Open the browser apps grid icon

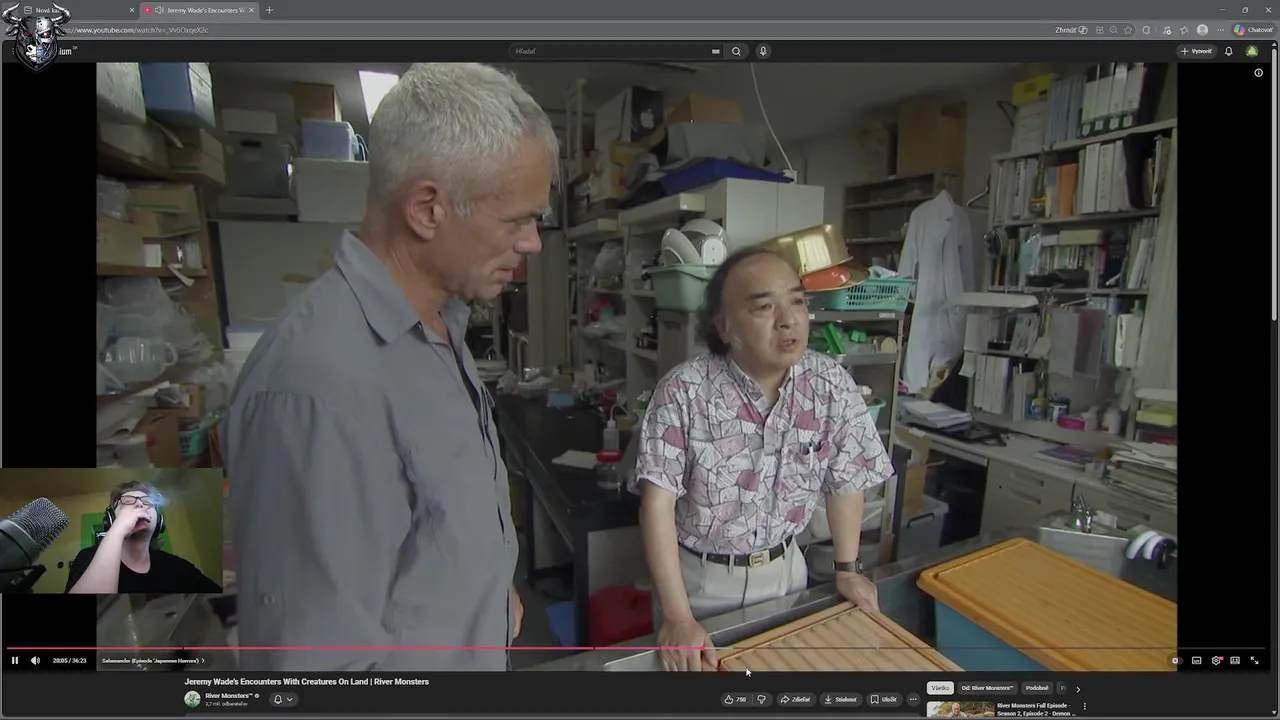[1100, 30]
